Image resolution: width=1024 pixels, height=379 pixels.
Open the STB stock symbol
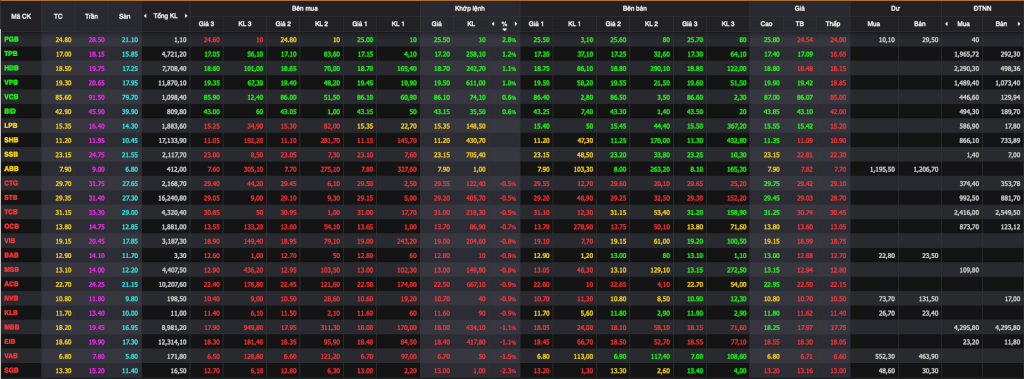coord(11,198)
